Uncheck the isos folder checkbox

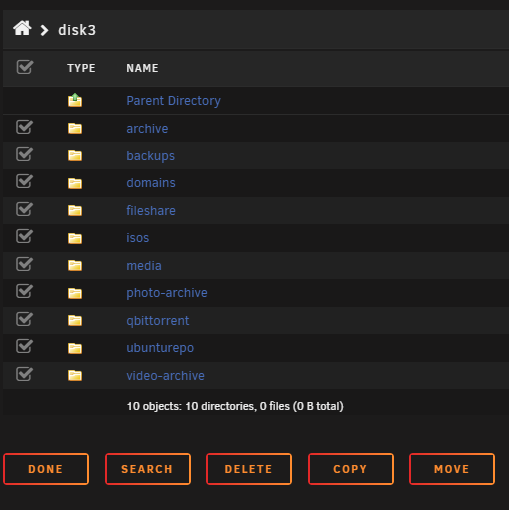24,237
